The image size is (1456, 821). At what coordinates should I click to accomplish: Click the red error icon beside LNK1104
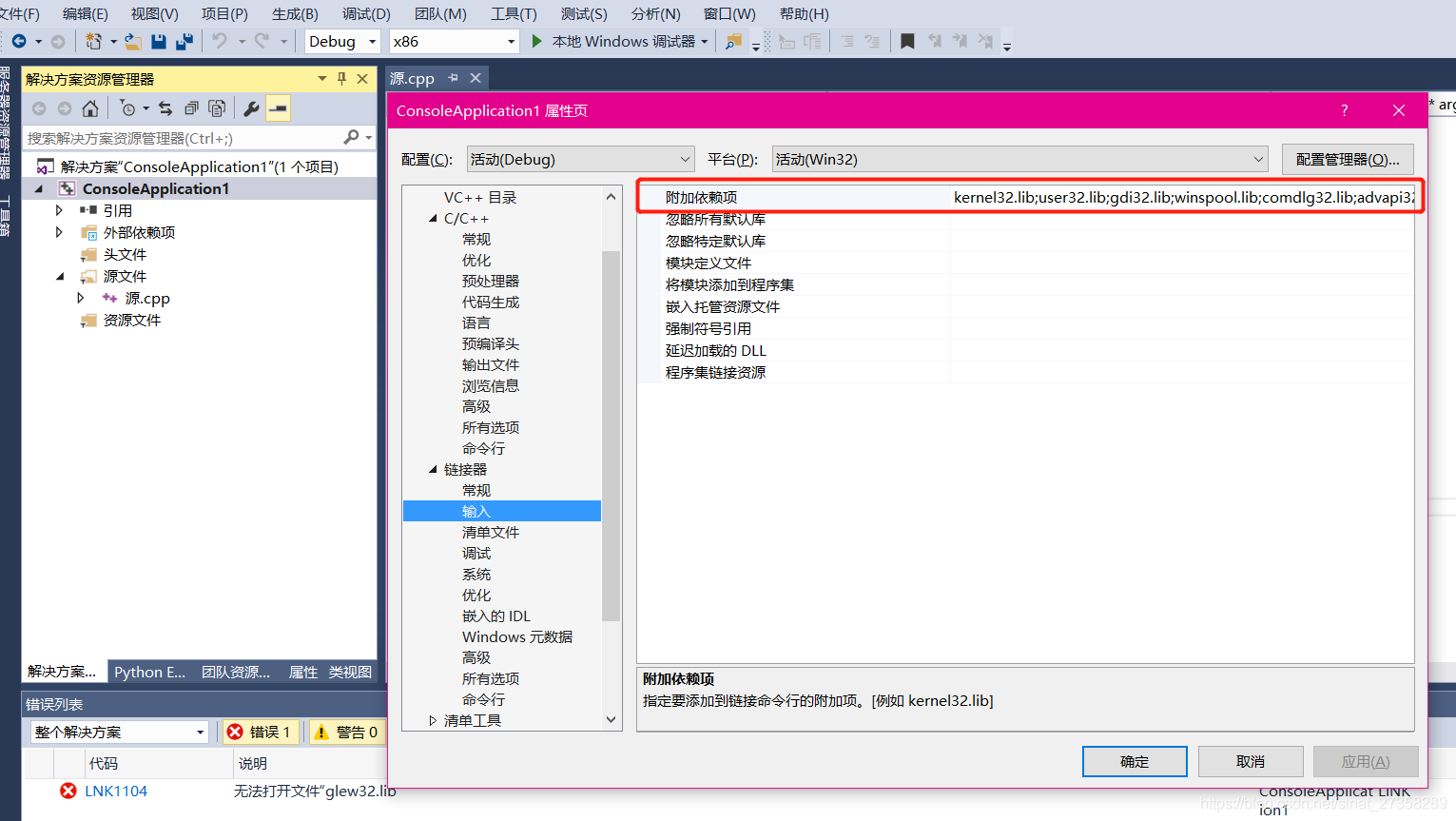coord(68,791)
